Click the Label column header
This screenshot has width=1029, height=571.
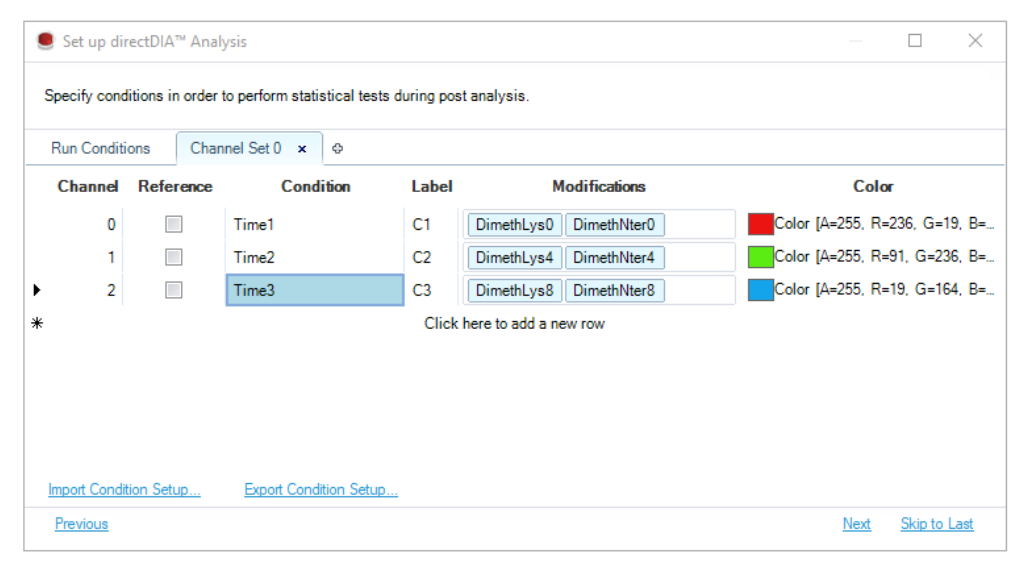pos(432,186)
